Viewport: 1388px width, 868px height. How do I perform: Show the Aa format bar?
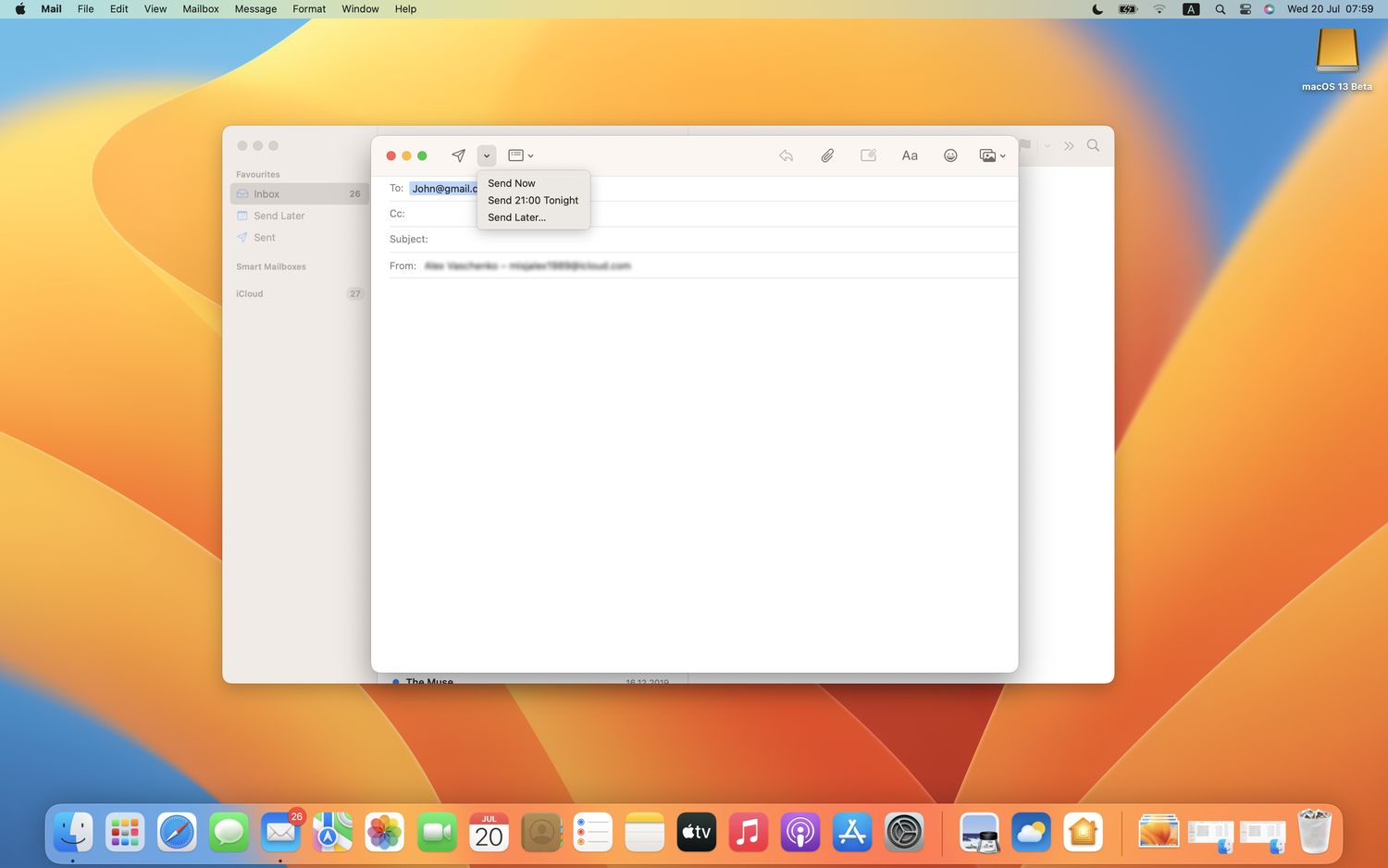(x=910, y=155)
